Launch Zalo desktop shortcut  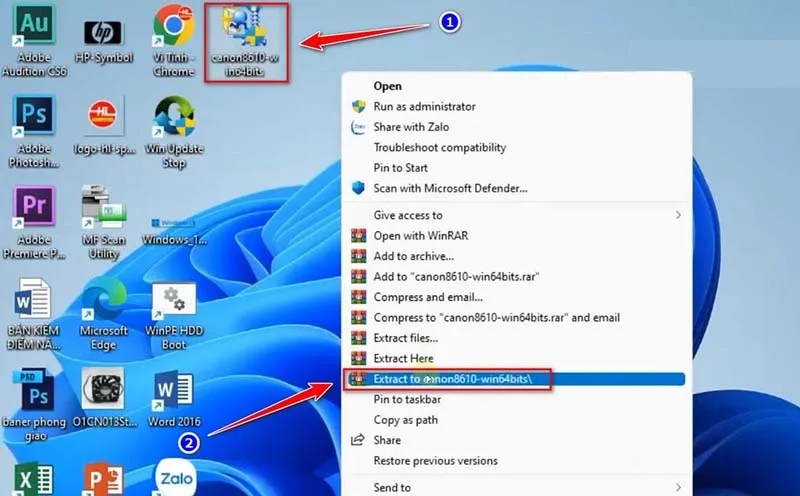(x=176, y=477)
